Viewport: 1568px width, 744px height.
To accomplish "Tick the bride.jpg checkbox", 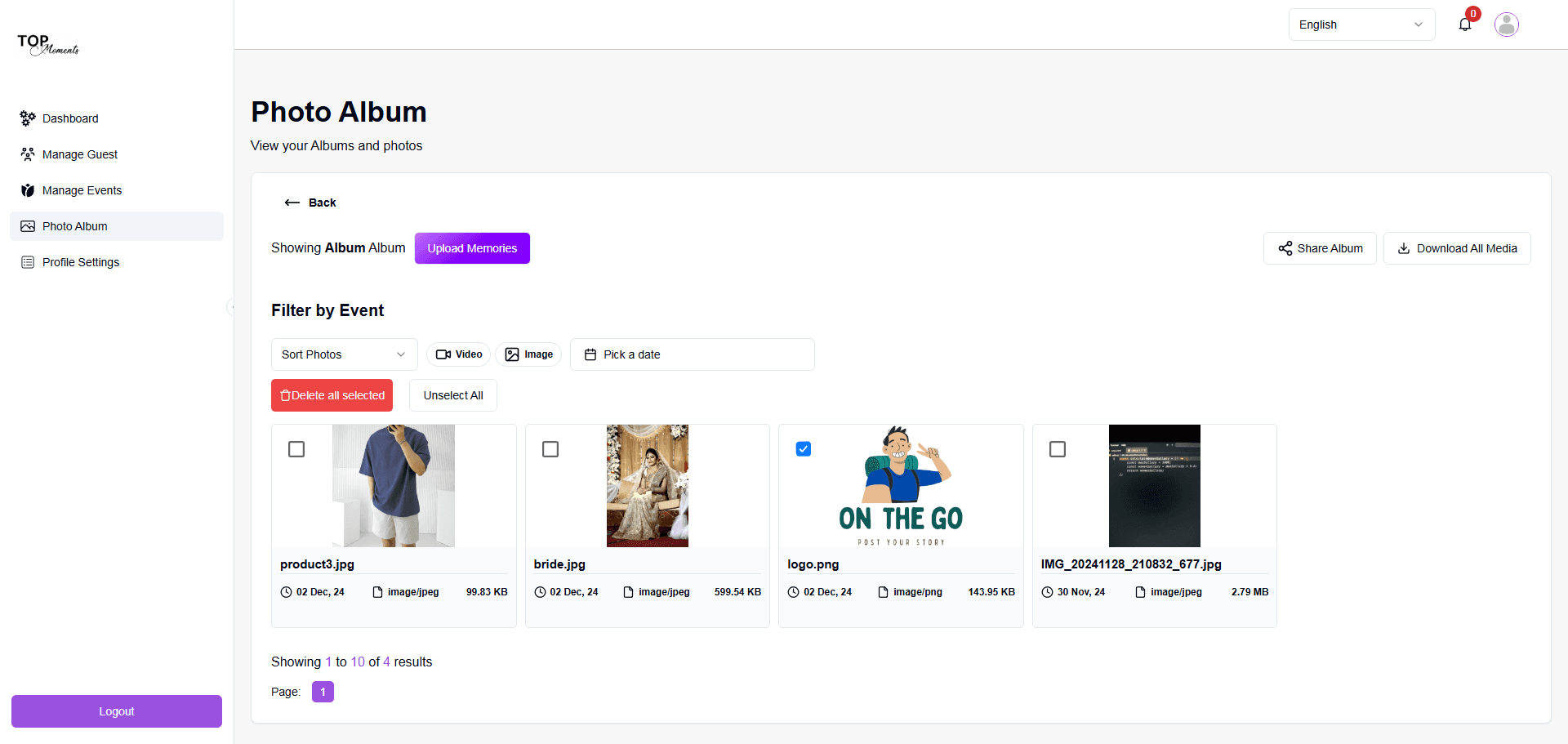I will click(550, 449).
